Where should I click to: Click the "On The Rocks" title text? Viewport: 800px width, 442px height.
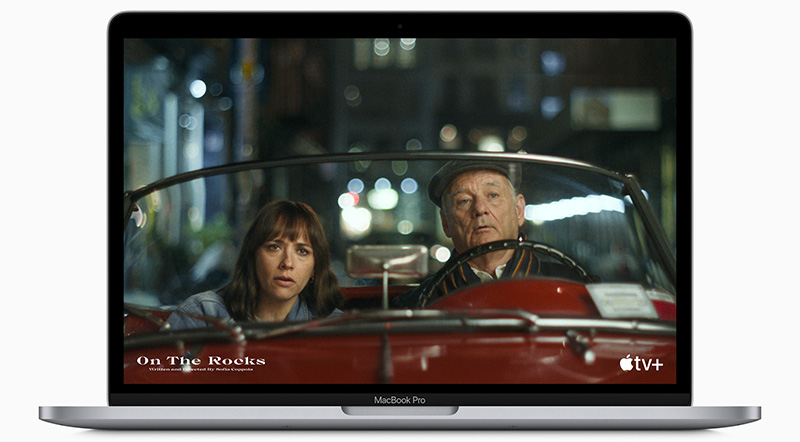(x=201, y=361)
